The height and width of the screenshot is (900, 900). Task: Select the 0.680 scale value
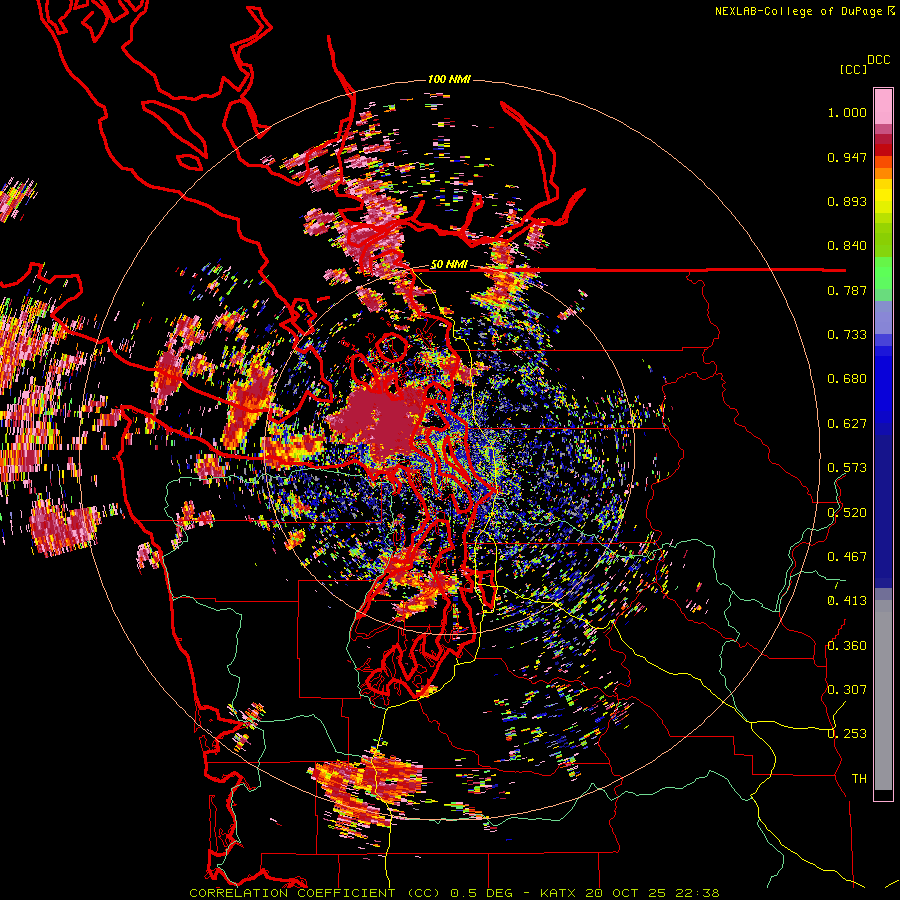tap(847, 379)
